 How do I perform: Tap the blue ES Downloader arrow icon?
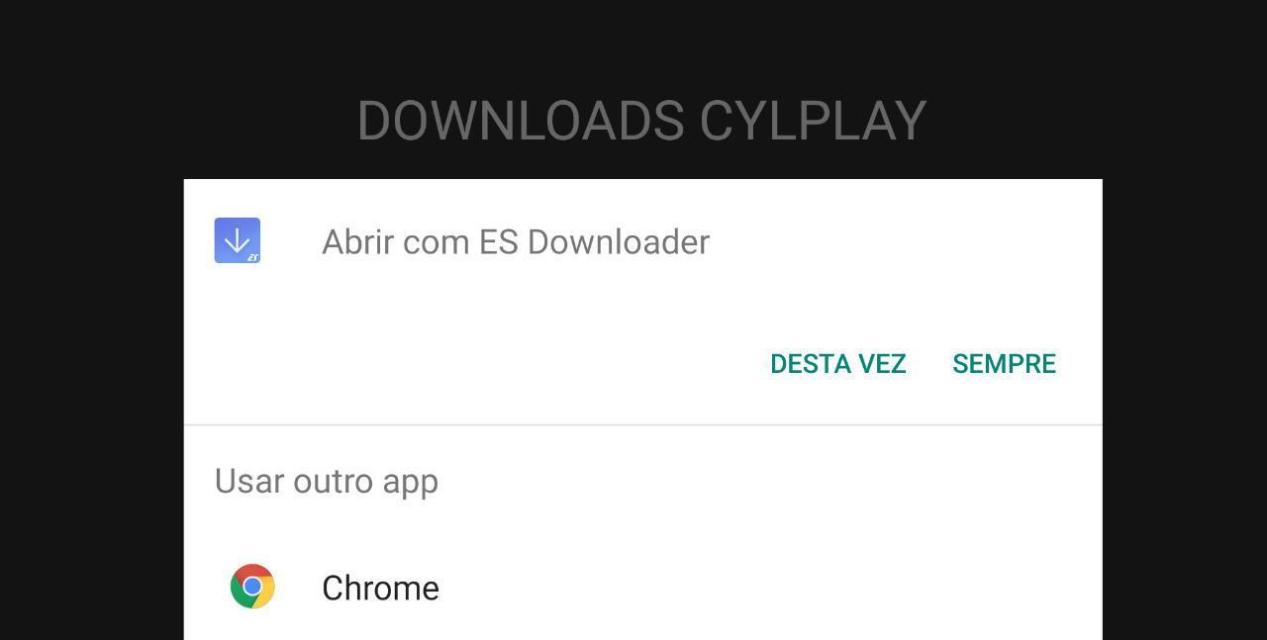click(237, 240)
